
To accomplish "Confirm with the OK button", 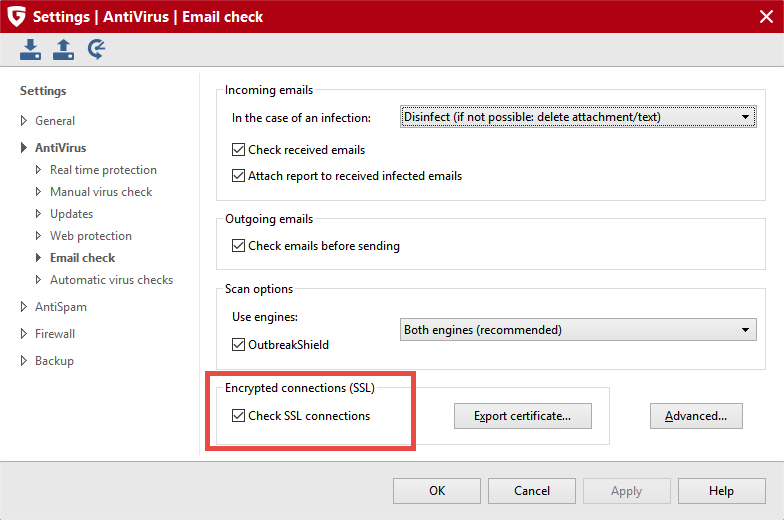I will pyautogui.click(x=436, y=491).
